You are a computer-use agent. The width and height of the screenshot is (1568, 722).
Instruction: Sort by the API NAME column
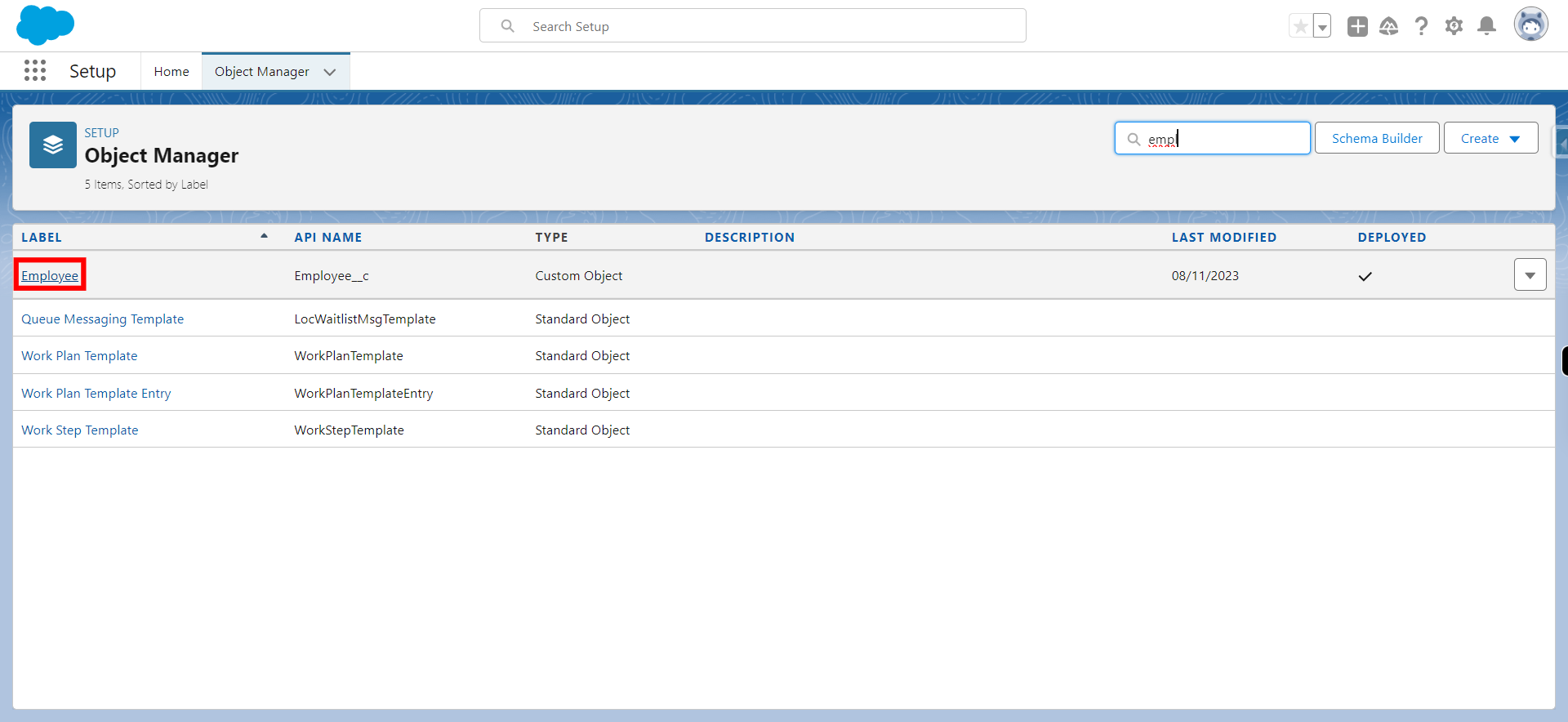[x=328, y=238]
